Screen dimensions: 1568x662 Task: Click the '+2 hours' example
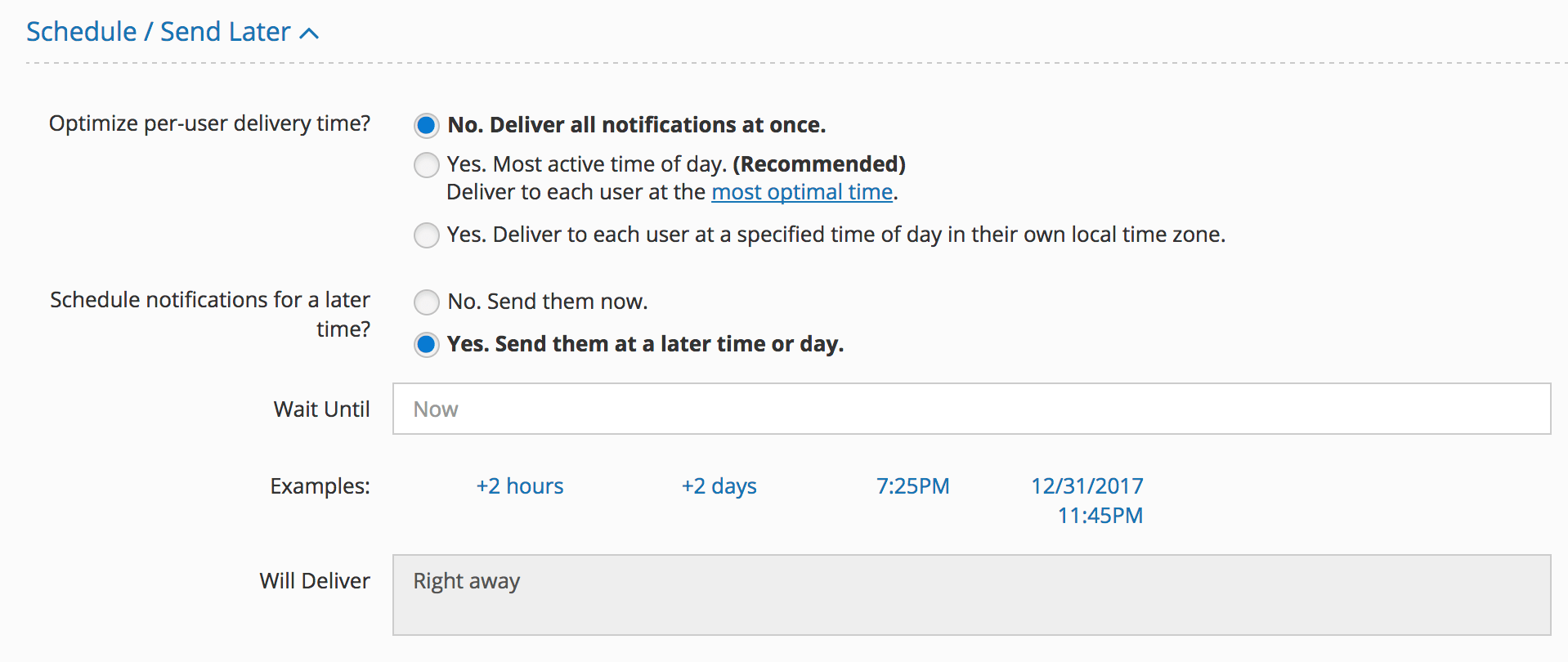click(x=520, y=485)
